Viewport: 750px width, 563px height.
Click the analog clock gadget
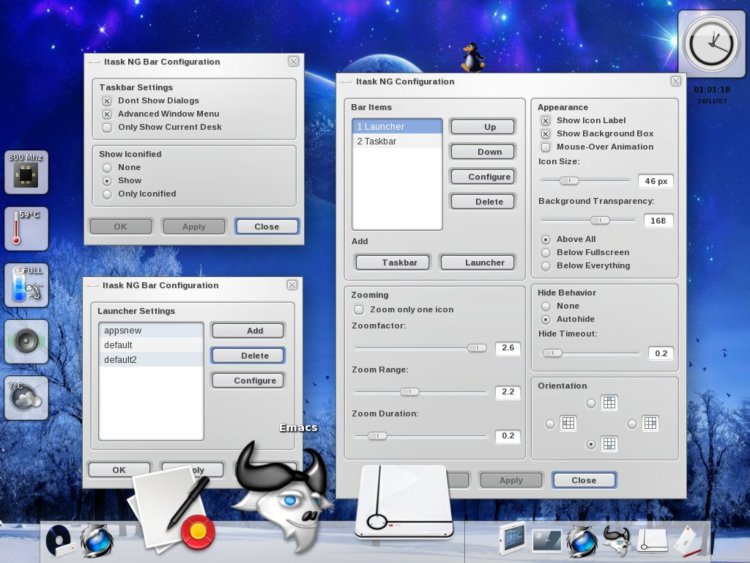point(711,44)
